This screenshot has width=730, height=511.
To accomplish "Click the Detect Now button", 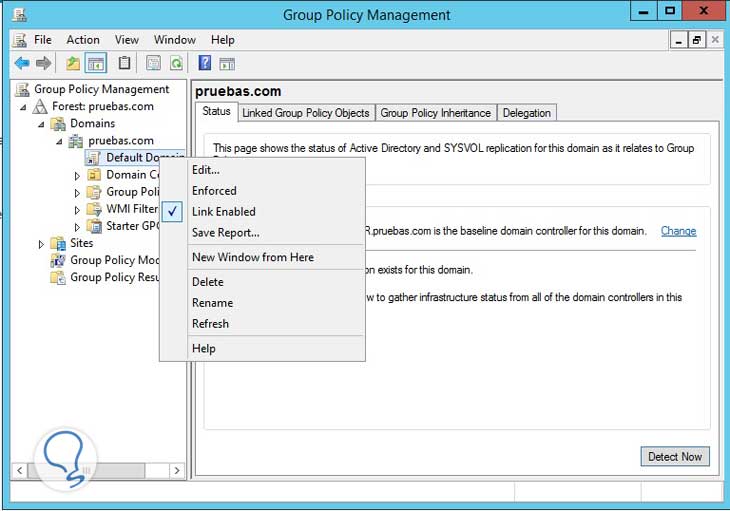I will 675,457.
